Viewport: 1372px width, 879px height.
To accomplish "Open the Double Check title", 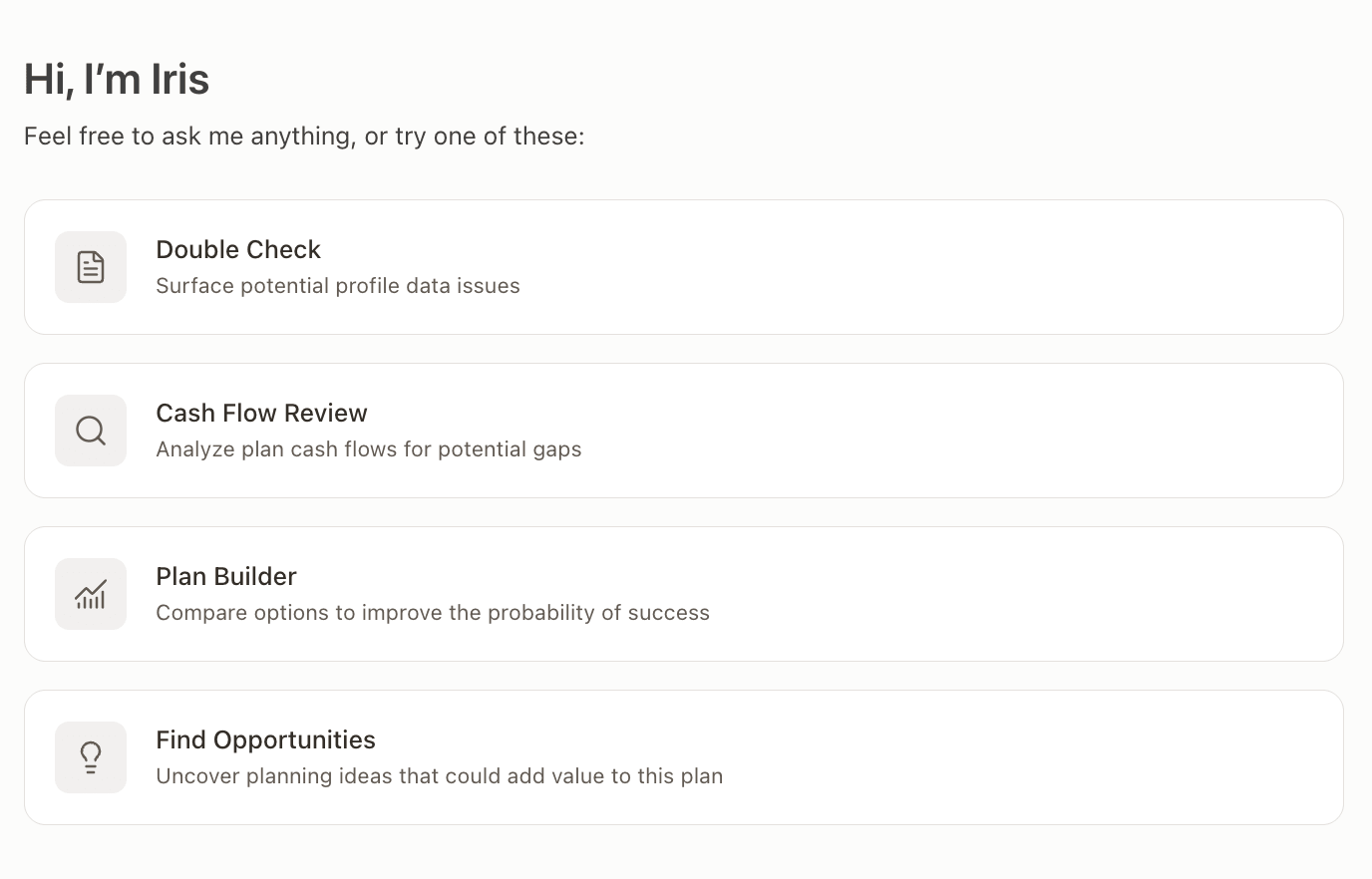I will pyautogui.click(x=238, y=249).
